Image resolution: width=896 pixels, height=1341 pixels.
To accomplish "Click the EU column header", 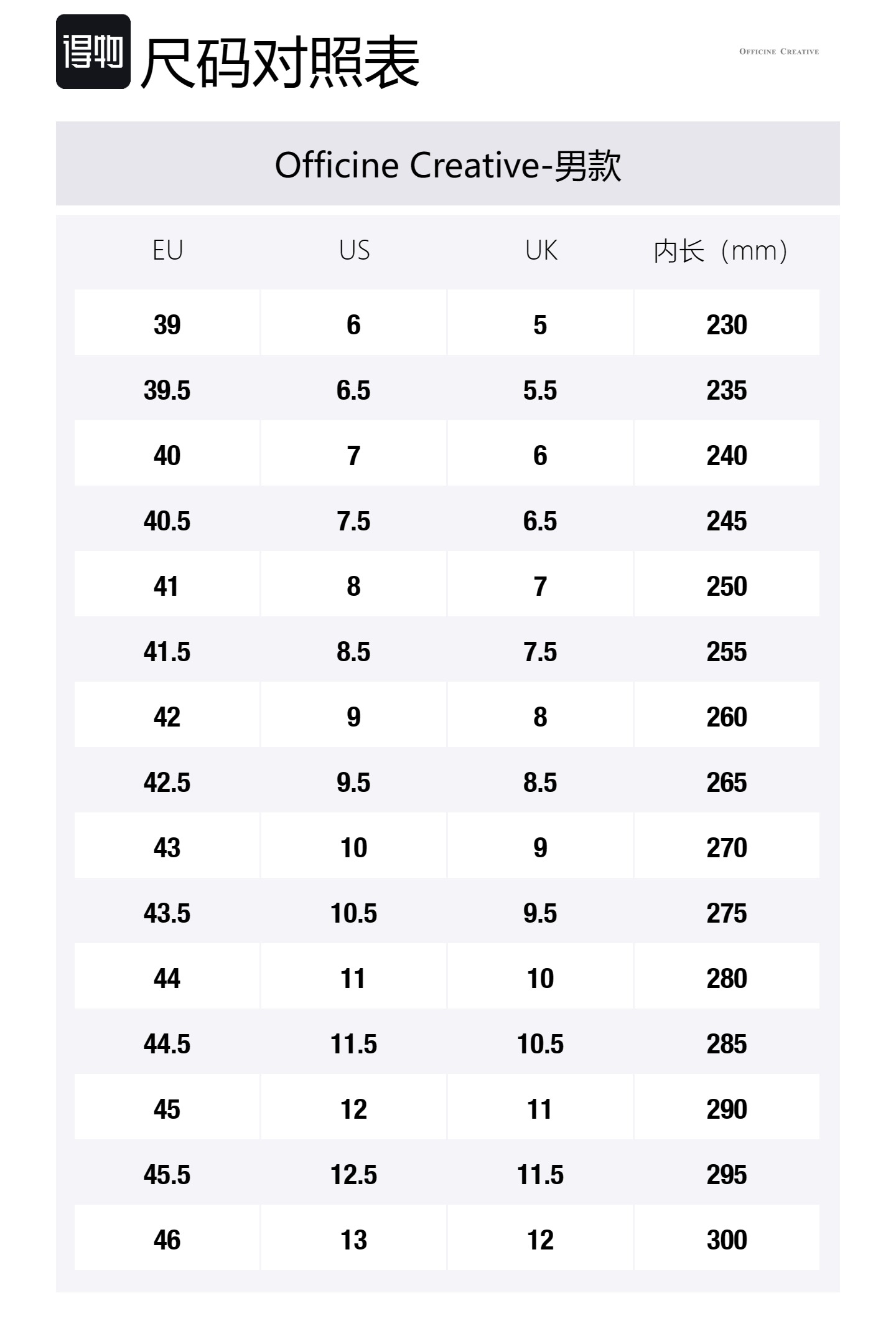I will (x=167, y=250).
